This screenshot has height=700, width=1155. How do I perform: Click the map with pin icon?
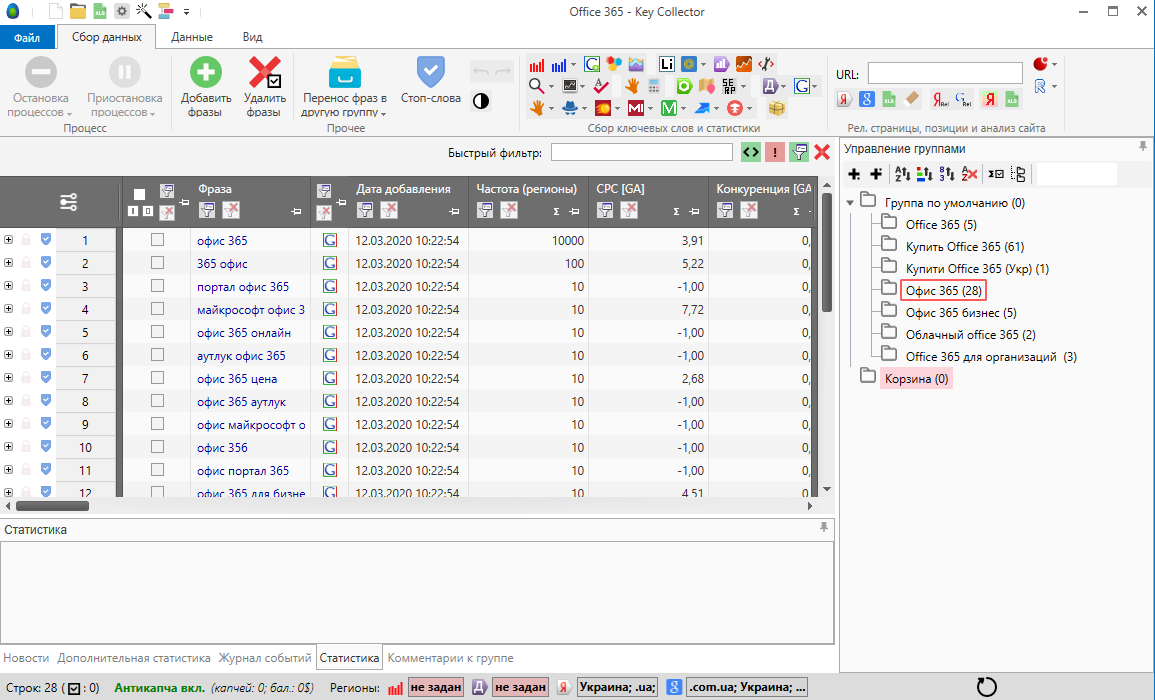point(706,86)
